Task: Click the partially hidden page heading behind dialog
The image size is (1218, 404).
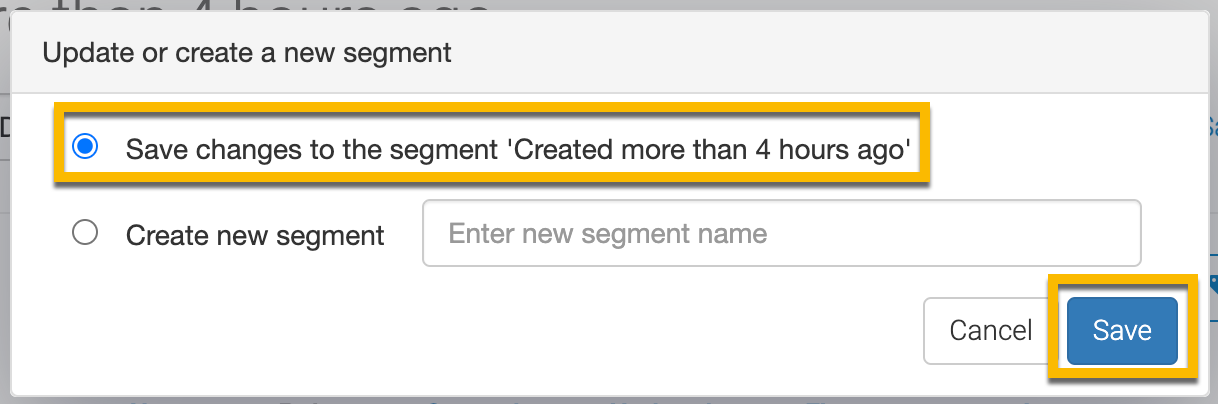Action: click(250, 6)
